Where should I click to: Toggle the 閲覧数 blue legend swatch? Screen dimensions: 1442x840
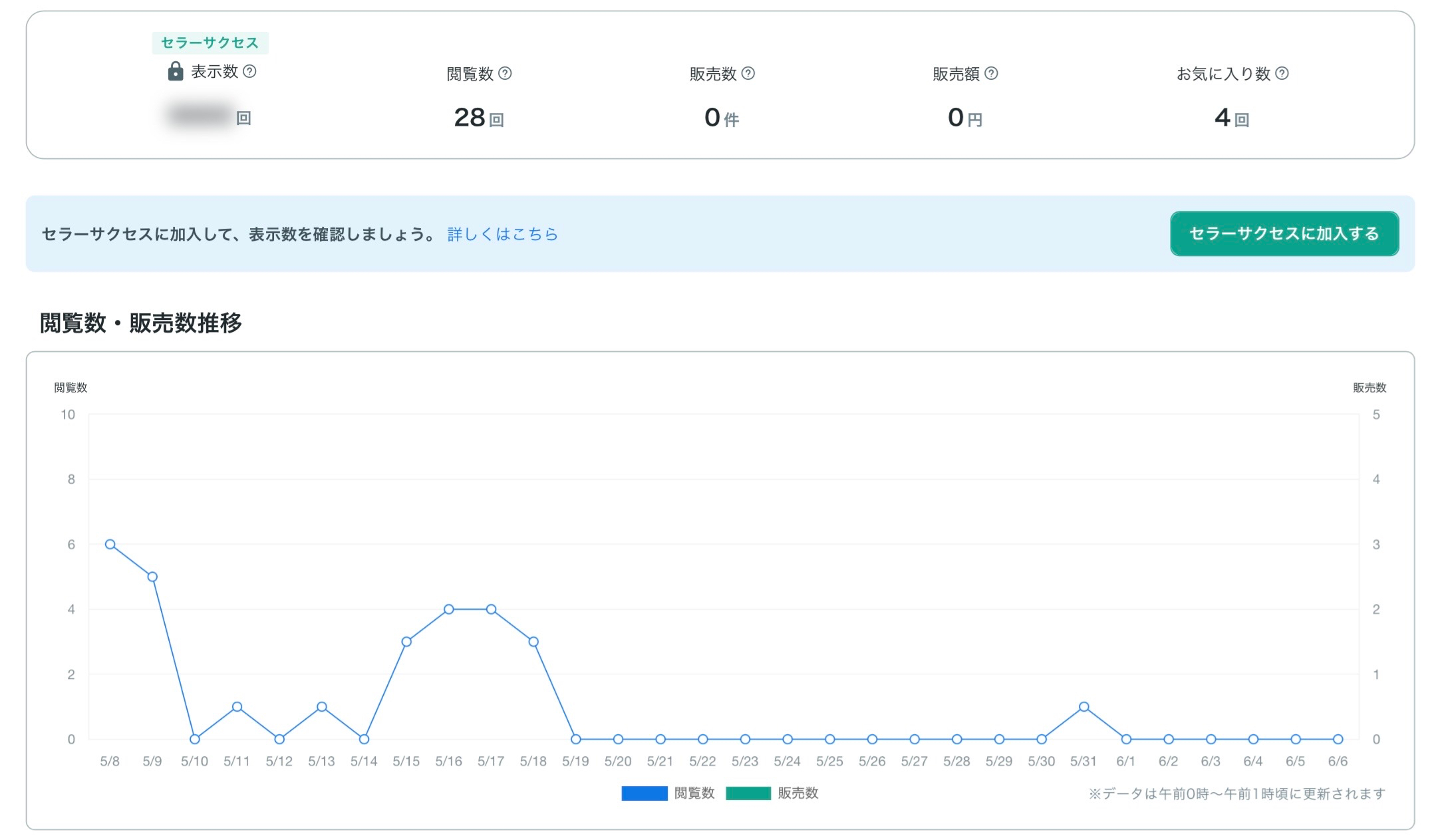pyautogui.click(x=645, y=793)
